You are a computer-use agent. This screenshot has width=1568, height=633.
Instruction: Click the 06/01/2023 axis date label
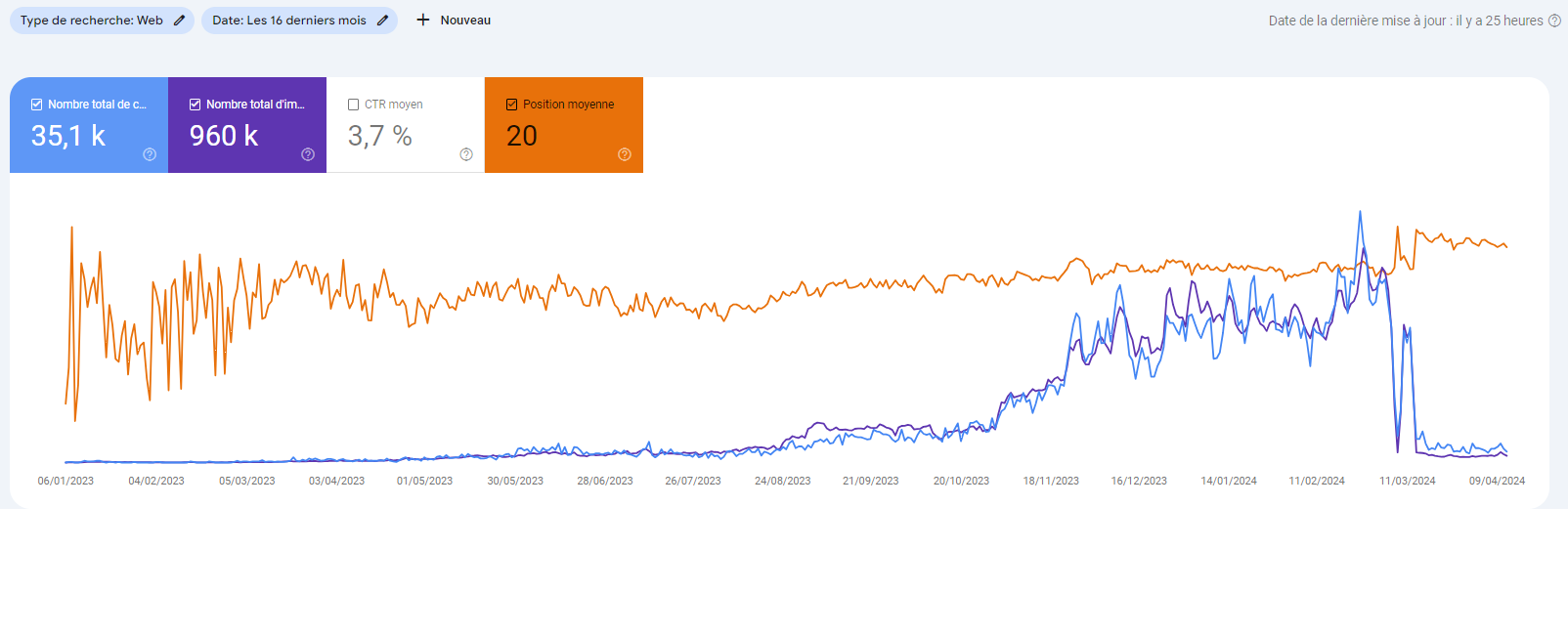(65, 481)
